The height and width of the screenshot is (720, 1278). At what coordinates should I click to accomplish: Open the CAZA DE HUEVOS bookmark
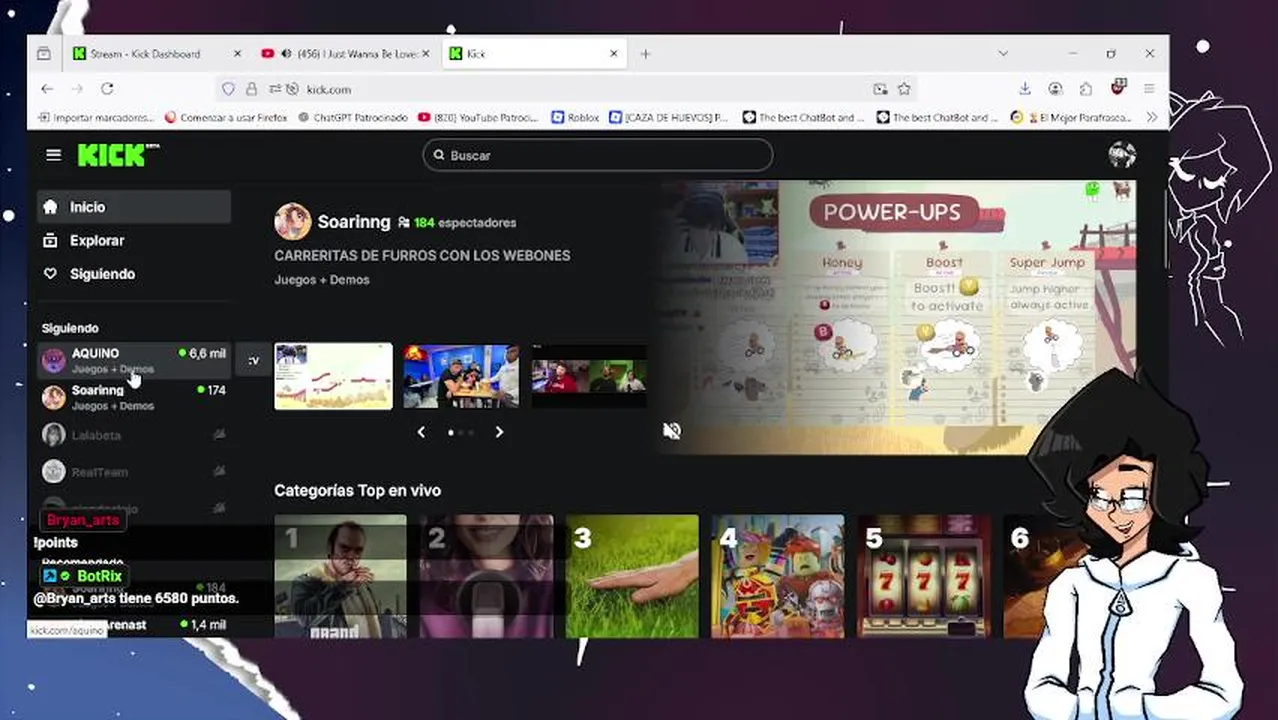(x=669, y=117)
